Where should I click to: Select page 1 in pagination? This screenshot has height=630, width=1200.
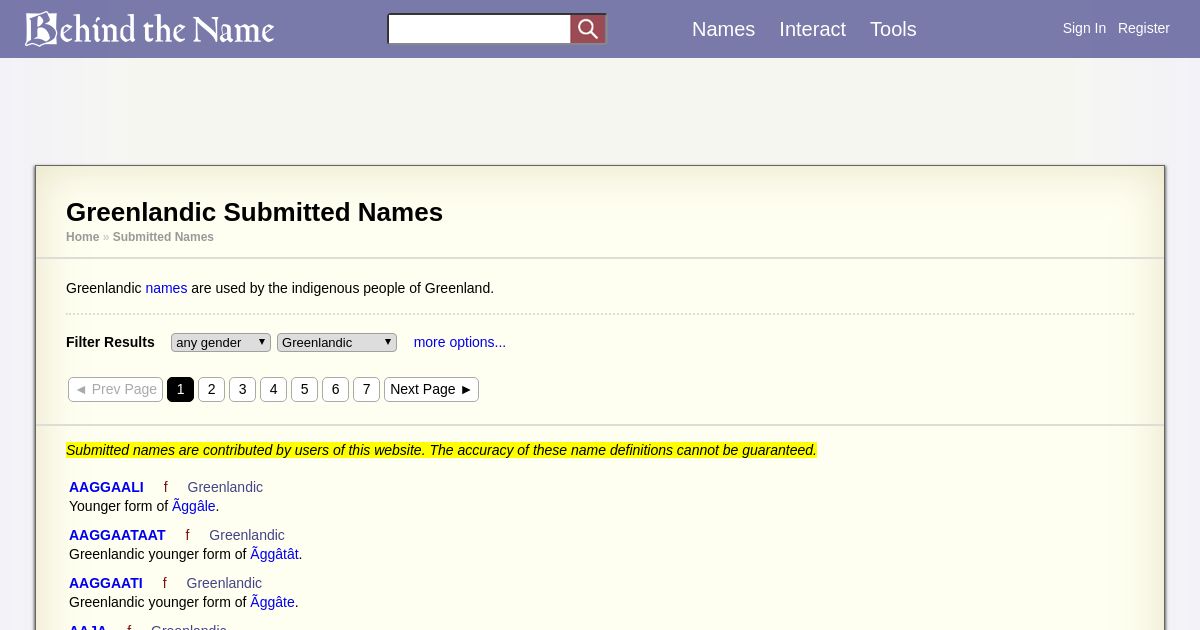point(180,389)
